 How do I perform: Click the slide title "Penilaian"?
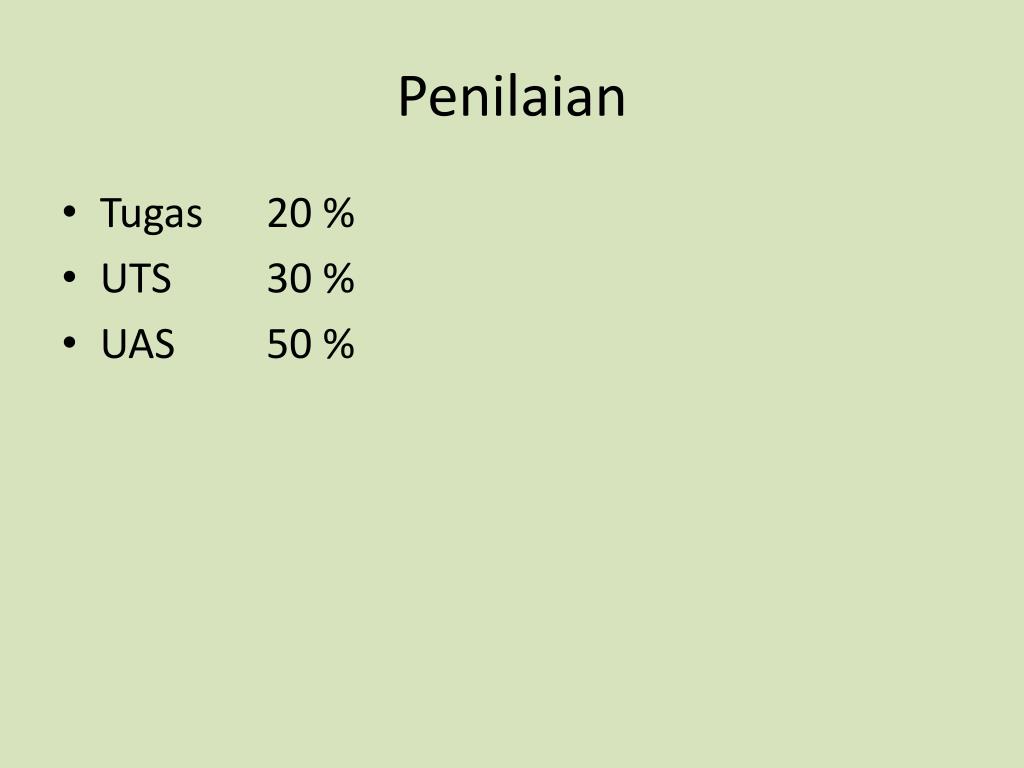click(x=511, y=97)
